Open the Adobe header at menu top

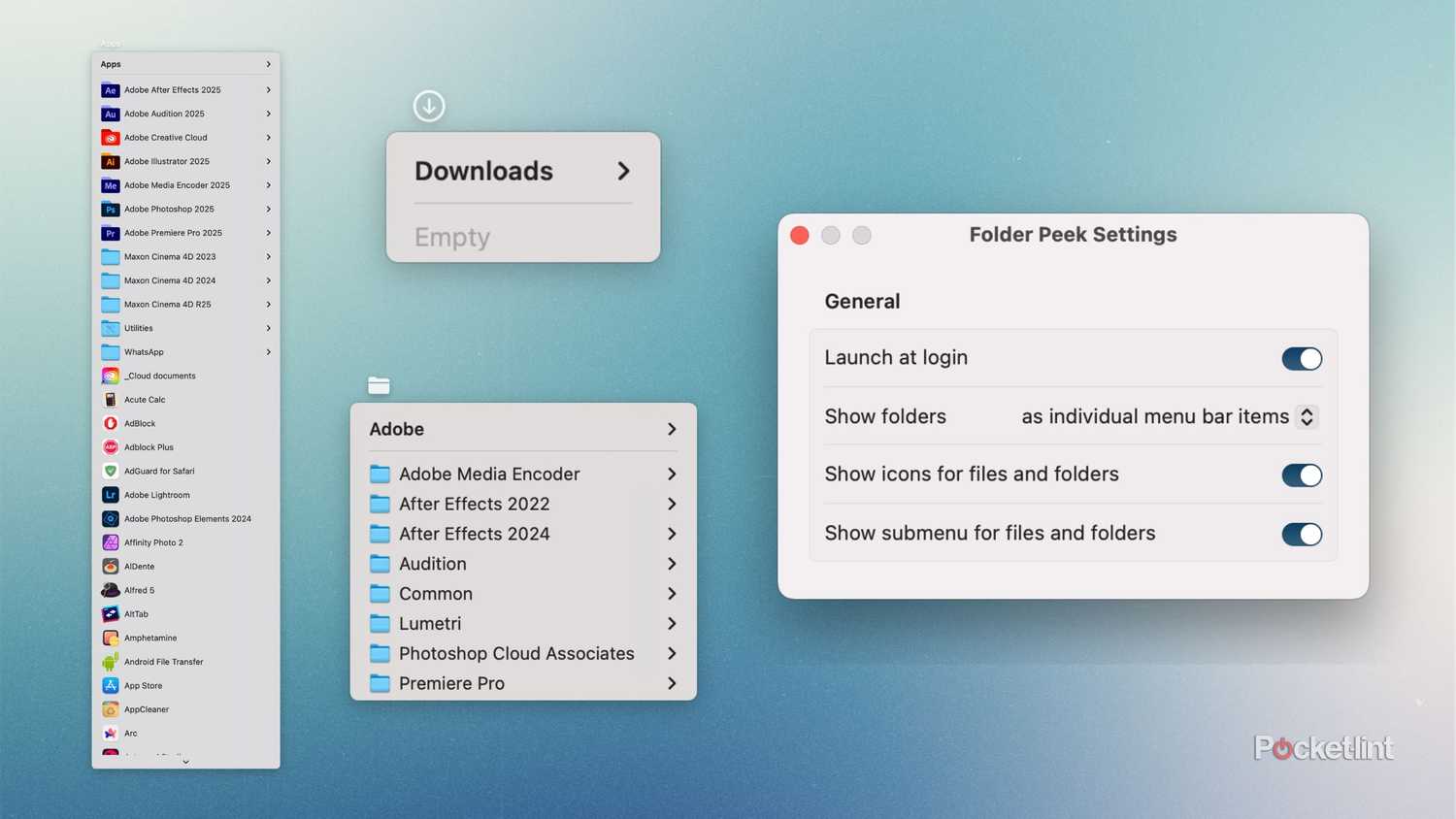(x=397, y=429)
